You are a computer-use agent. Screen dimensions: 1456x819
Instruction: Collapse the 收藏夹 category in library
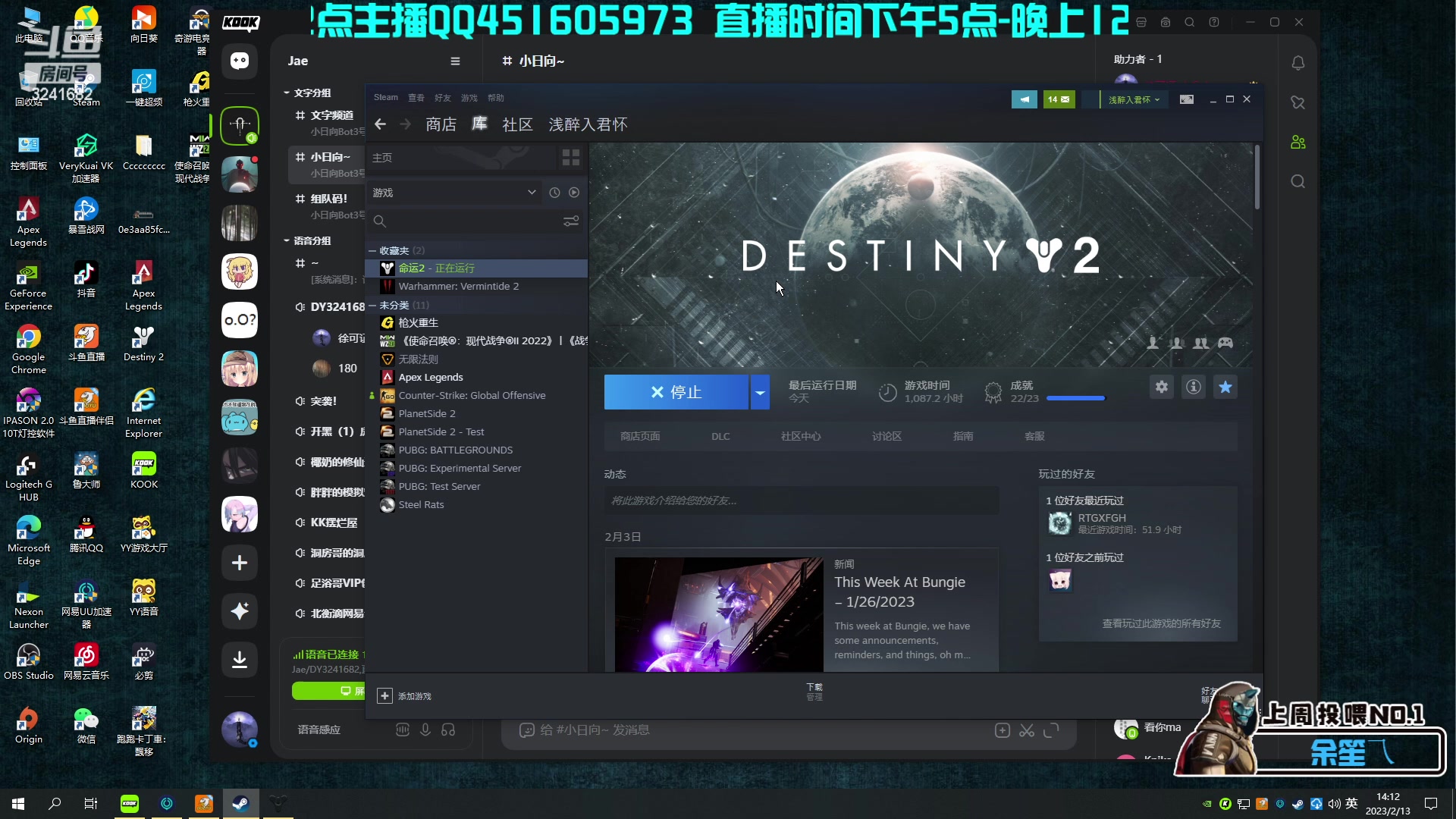(372, 250)
